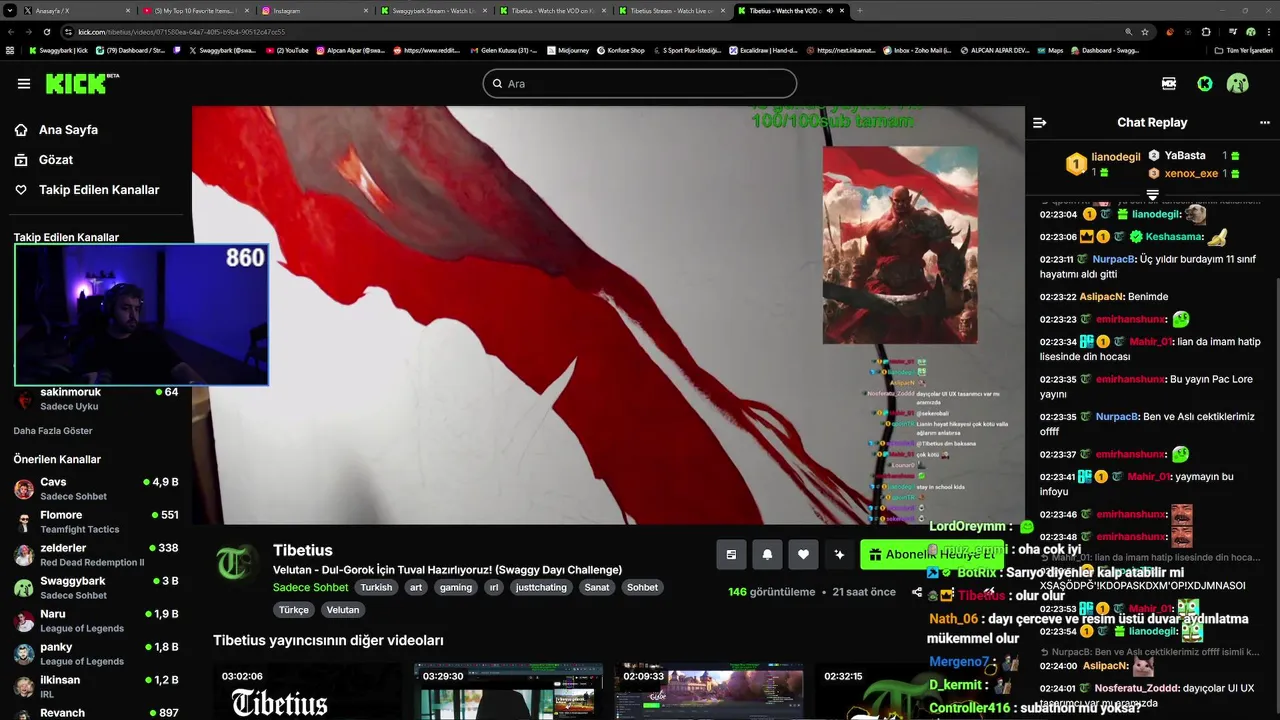Go back in browser
This screenshot has width=1280, height=720.
click(x=10, y=32)
